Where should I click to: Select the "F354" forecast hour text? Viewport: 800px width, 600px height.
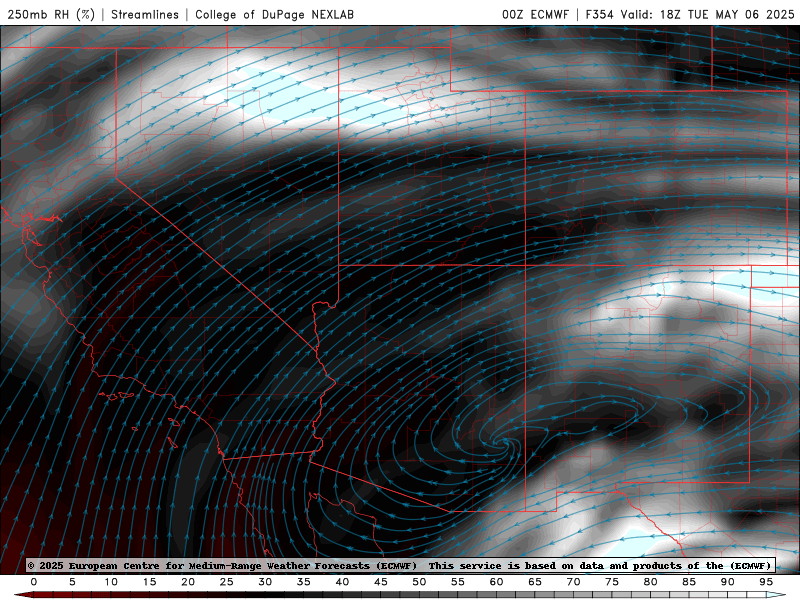[x=599, y=14]
